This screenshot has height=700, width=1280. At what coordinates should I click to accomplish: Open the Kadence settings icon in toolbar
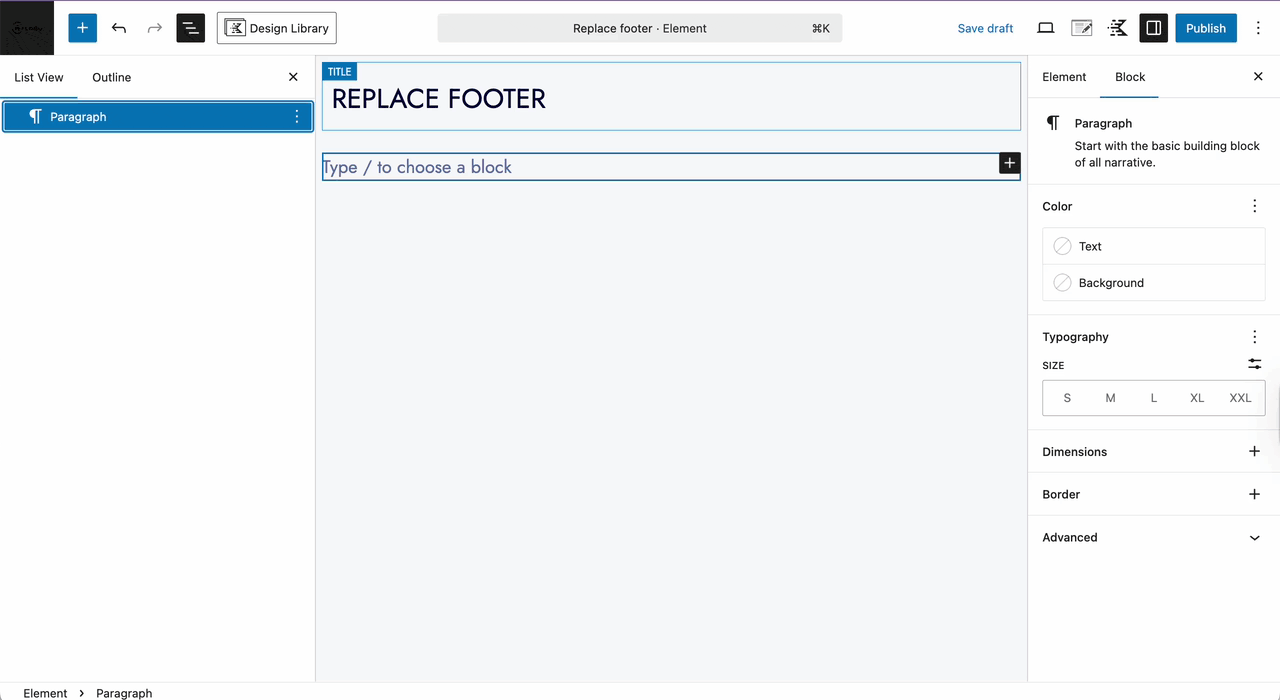coord(1117,28)
